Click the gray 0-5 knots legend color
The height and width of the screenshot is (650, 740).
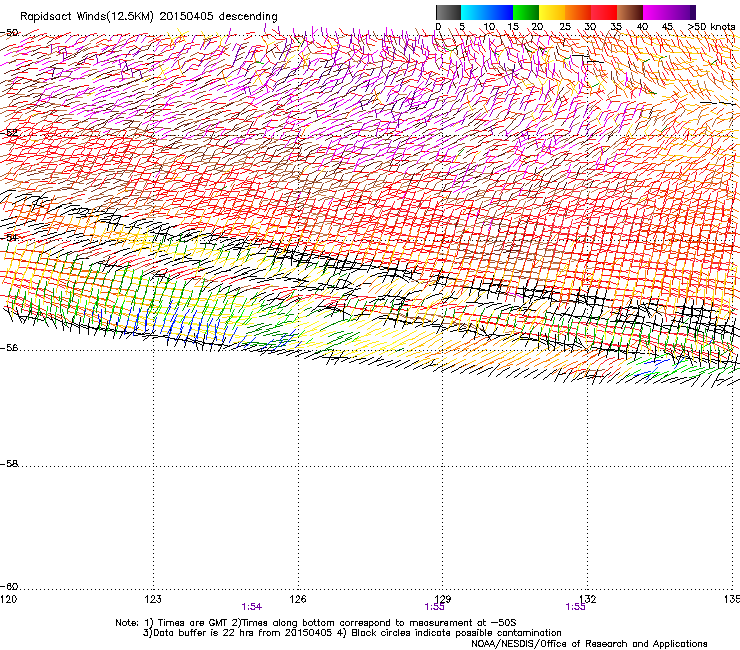[448, 12]
